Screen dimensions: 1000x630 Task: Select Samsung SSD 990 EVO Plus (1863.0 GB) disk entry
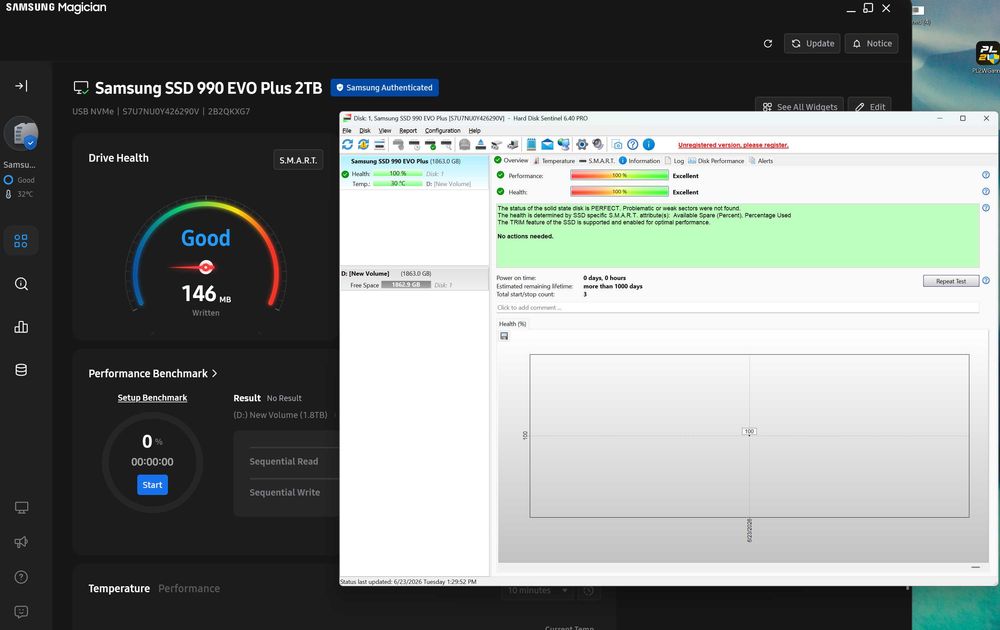[415, 172]
